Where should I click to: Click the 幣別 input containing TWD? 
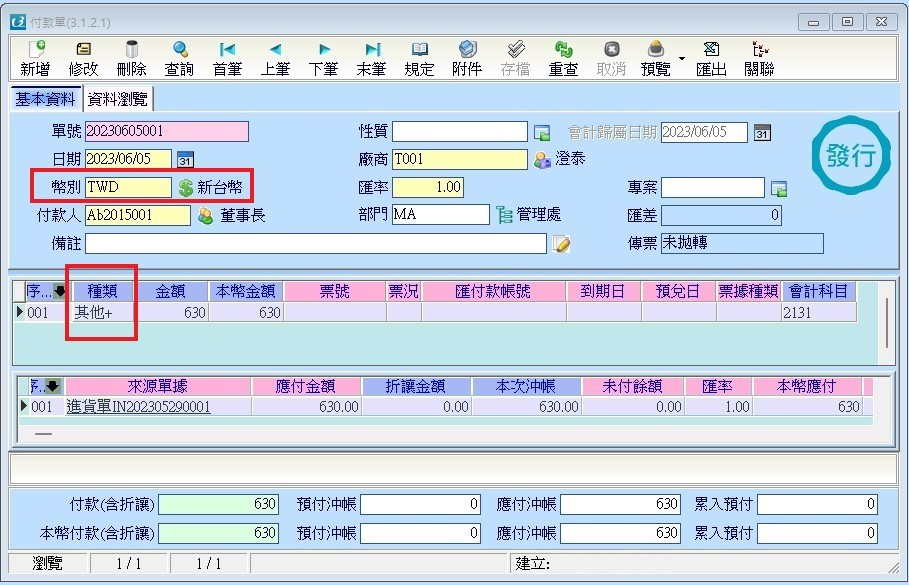tap(128, 187)
